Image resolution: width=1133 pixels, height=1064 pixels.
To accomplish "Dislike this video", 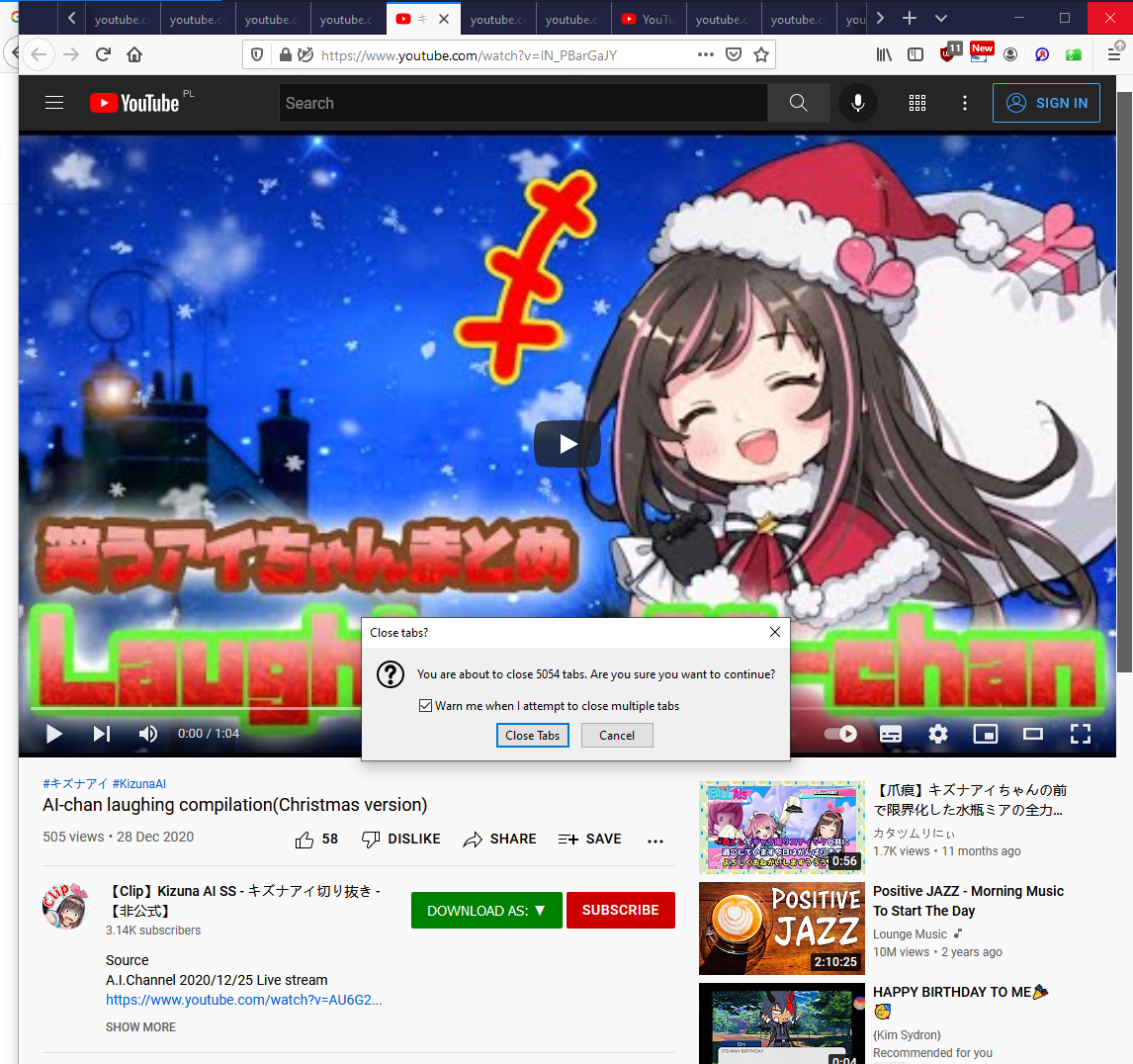I will point(401,840).
